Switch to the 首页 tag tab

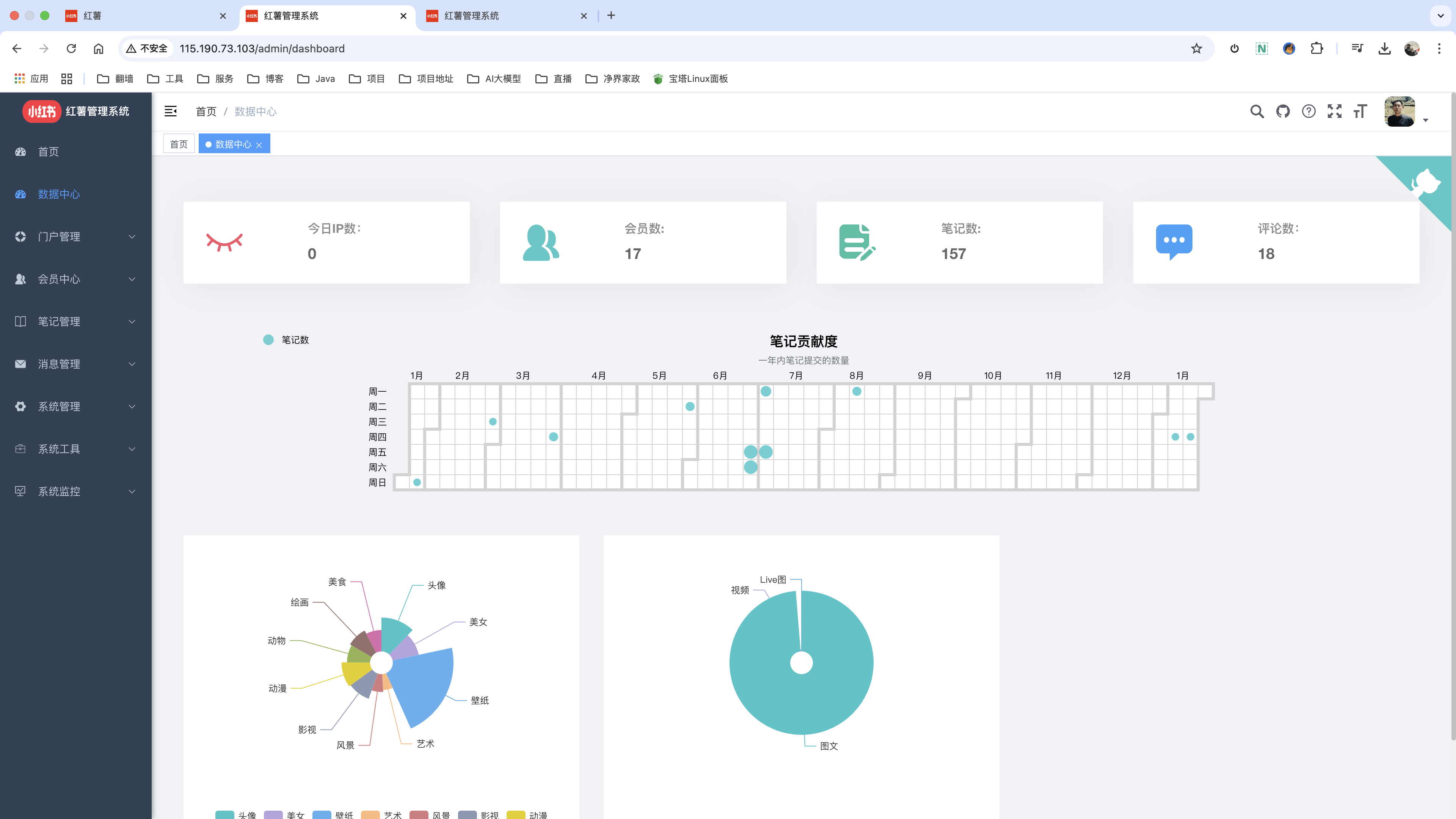point(179,144)
